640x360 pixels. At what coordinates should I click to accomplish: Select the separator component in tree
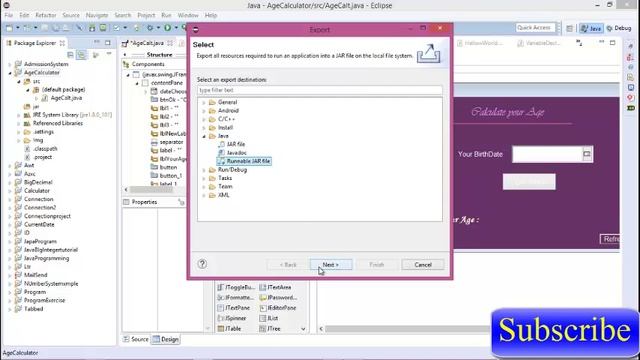point(167,142)
